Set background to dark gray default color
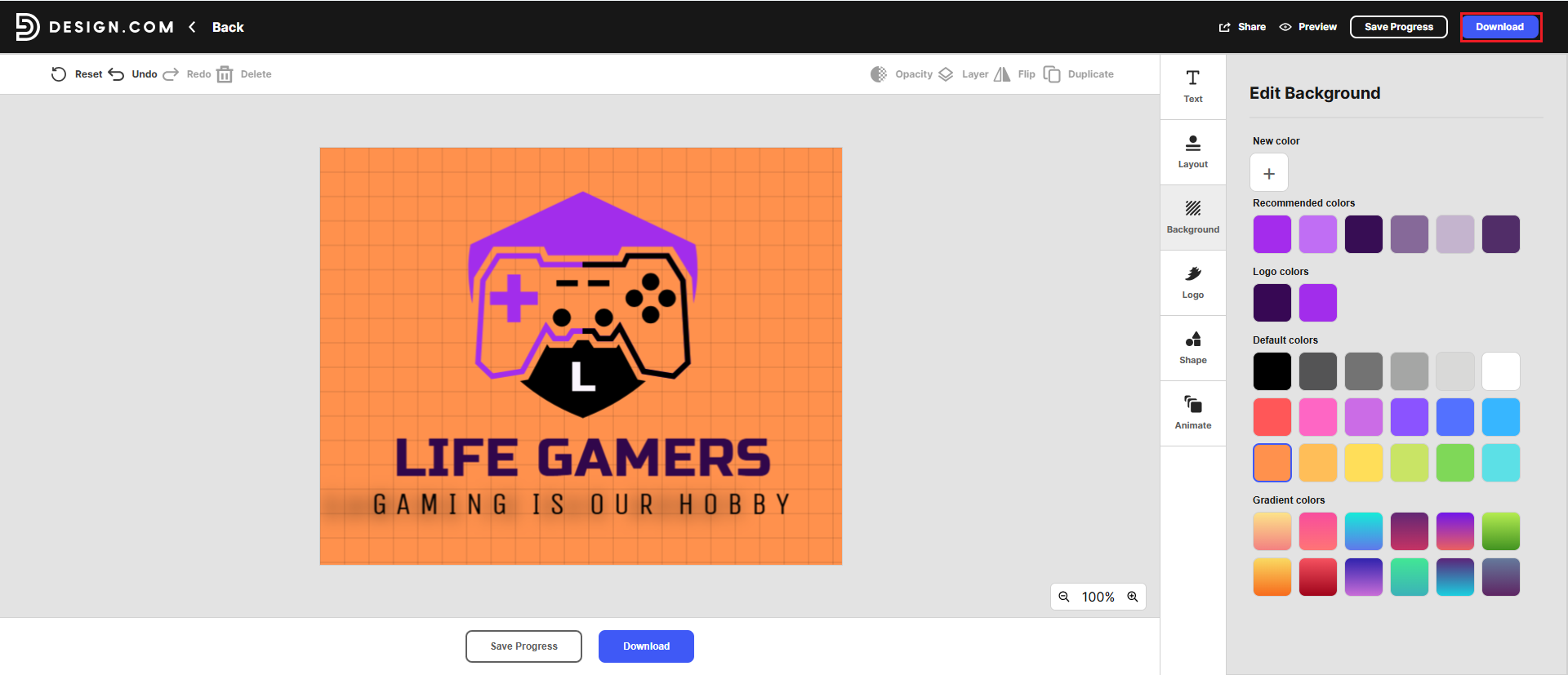The width and height of the screenshot is (1568, 675). (1318, 371)
